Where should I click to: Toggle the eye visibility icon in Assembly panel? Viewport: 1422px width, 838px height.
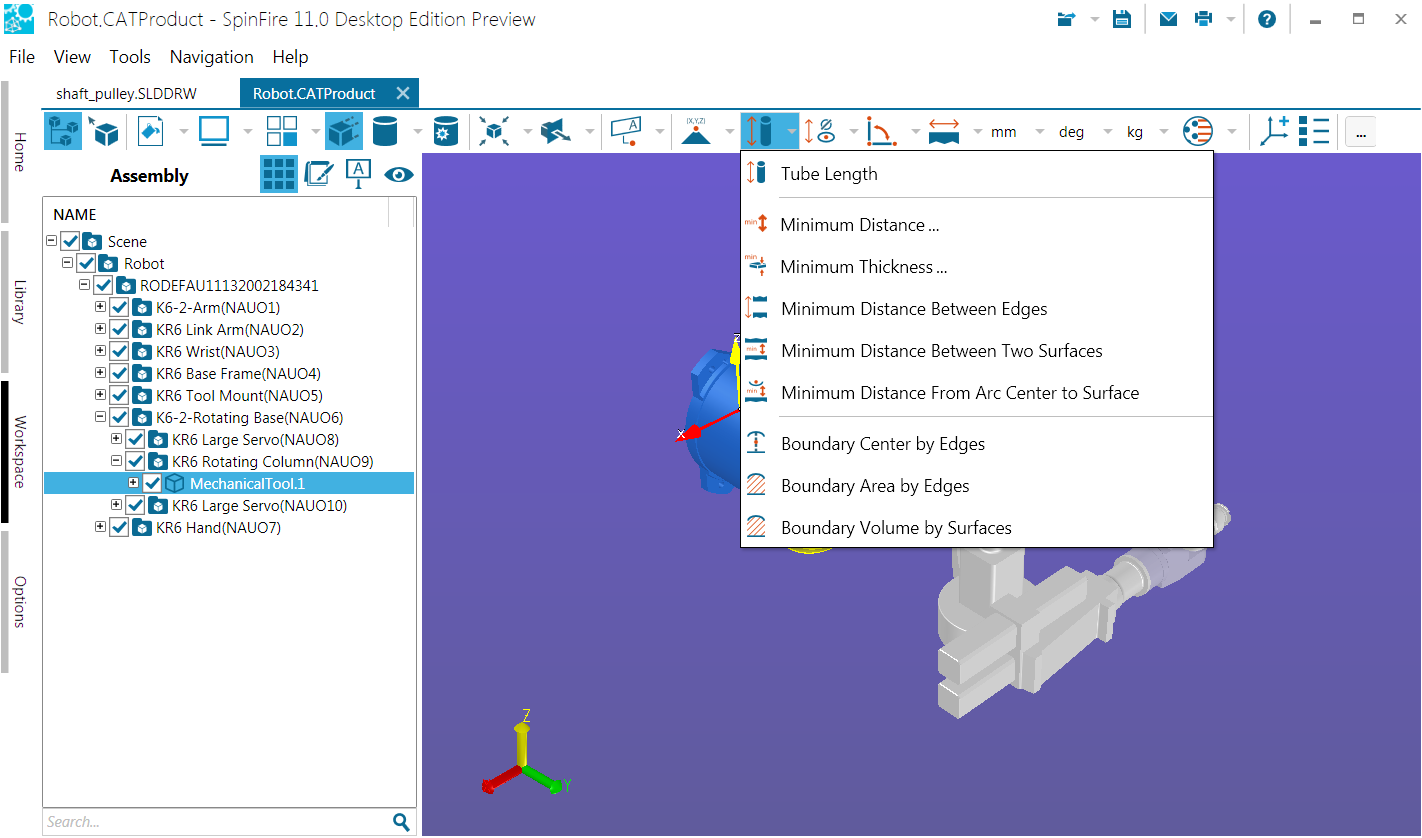(399, 174)
